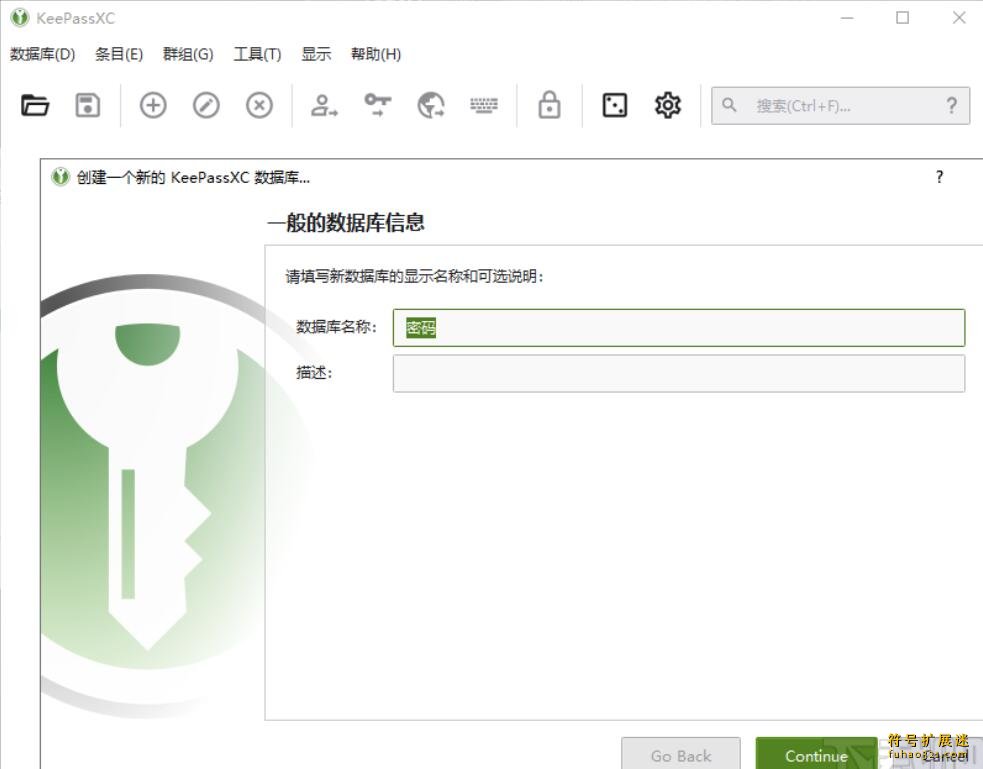The width and height of the screenshot is (983, 769).
Task: Click the magnifier icon in the search box
Action: click(728, 105)
